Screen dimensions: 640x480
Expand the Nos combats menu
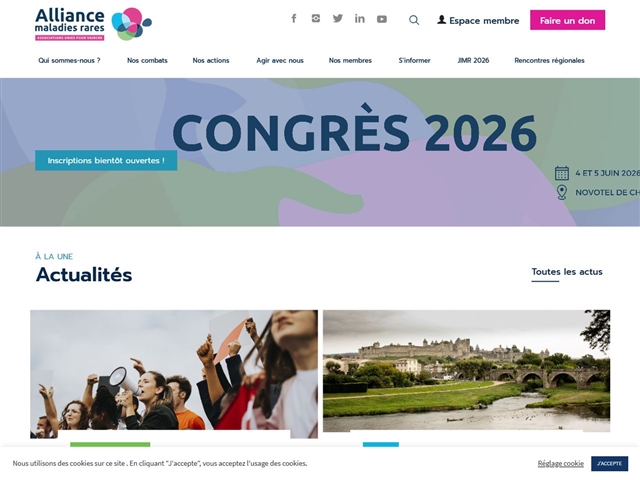pyautogui.click(x=147, y=60)
